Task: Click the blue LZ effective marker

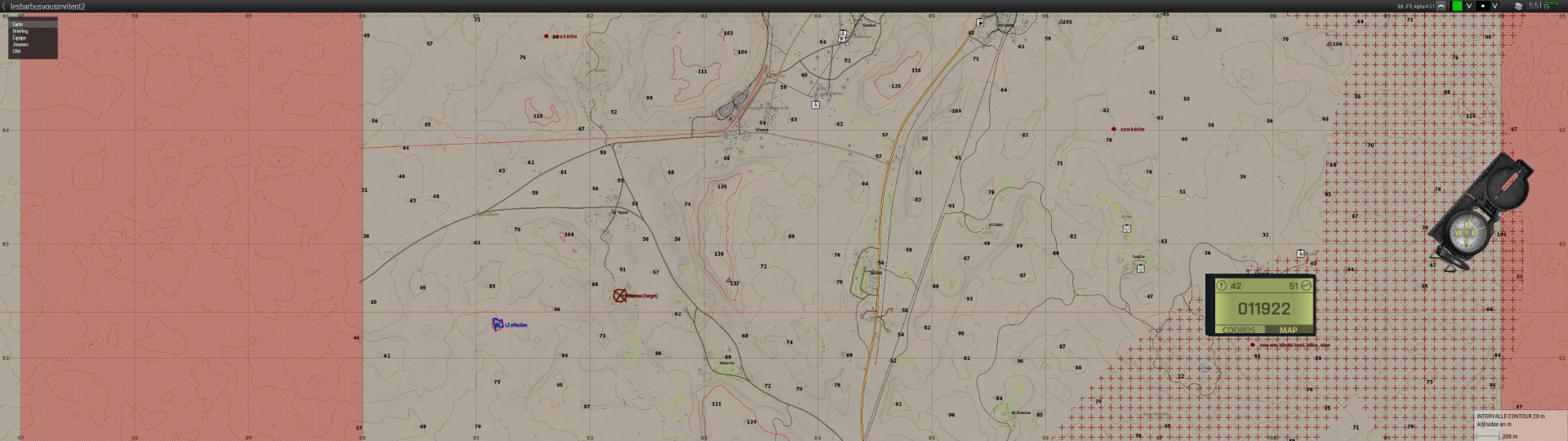Action: (497, 324)
